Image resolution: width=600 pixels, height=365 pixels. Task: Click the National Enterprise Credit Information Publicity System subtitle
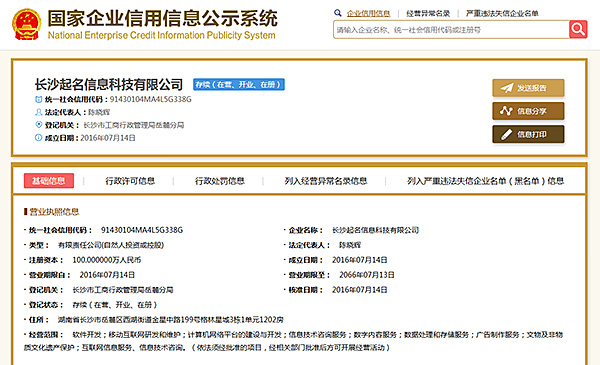161,36
